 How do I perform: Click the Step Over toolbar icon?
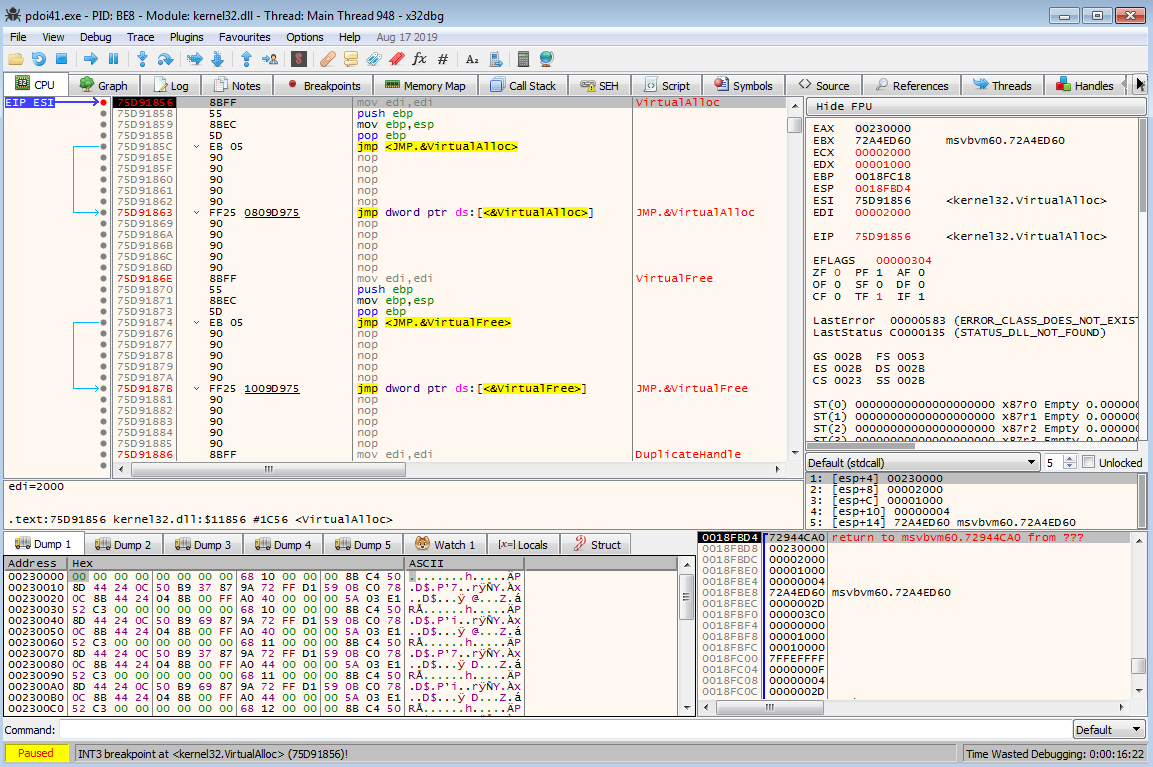tap(166, 59)
